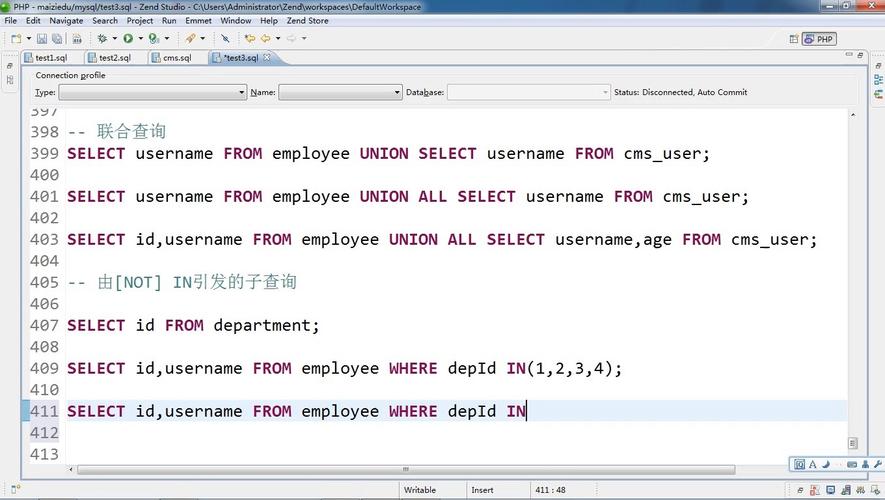
Task: Open the Project menu
Action: click(139, 20)
